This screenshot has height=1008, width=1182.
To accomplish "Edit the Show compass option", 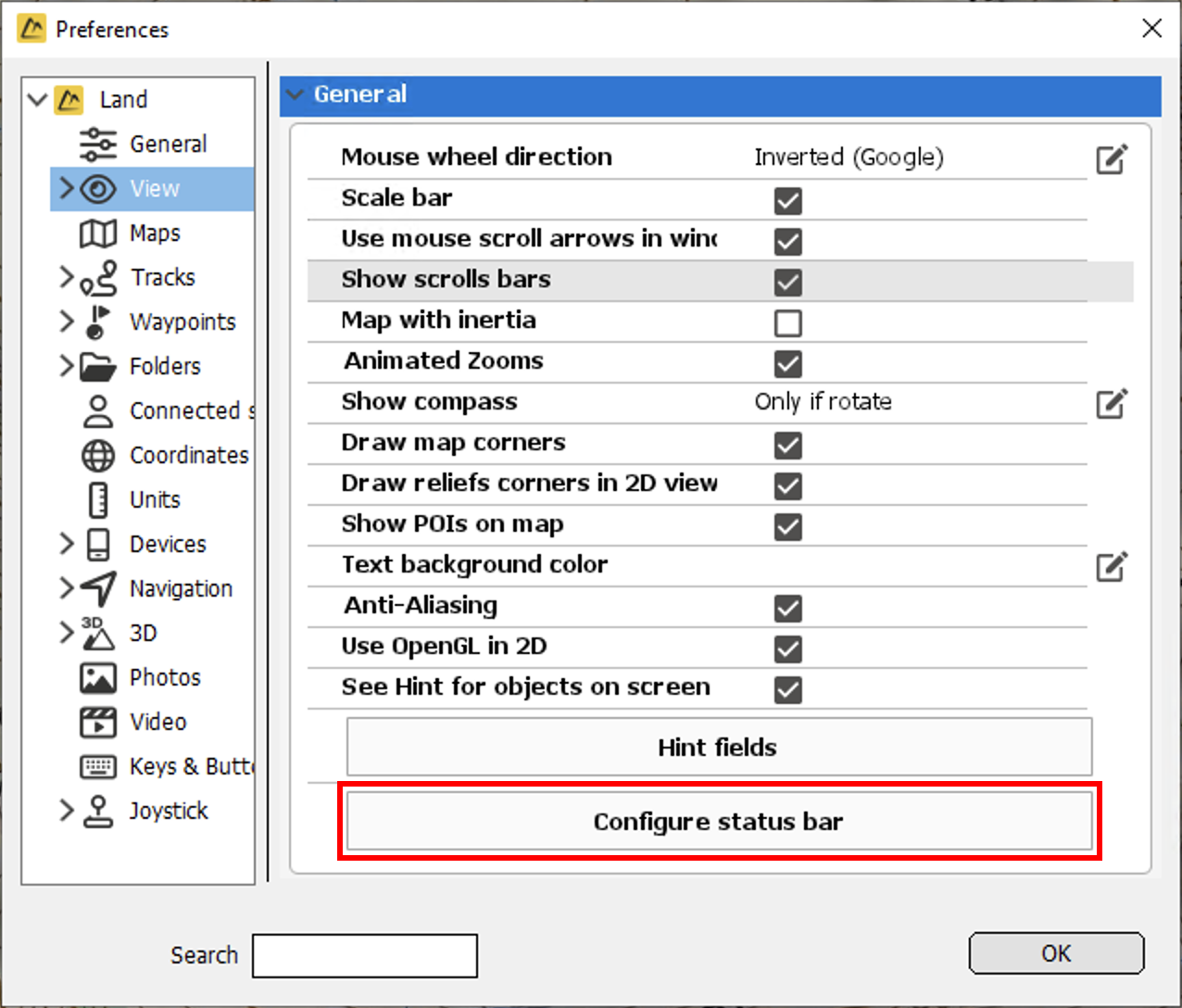I will pos(1111,404).
